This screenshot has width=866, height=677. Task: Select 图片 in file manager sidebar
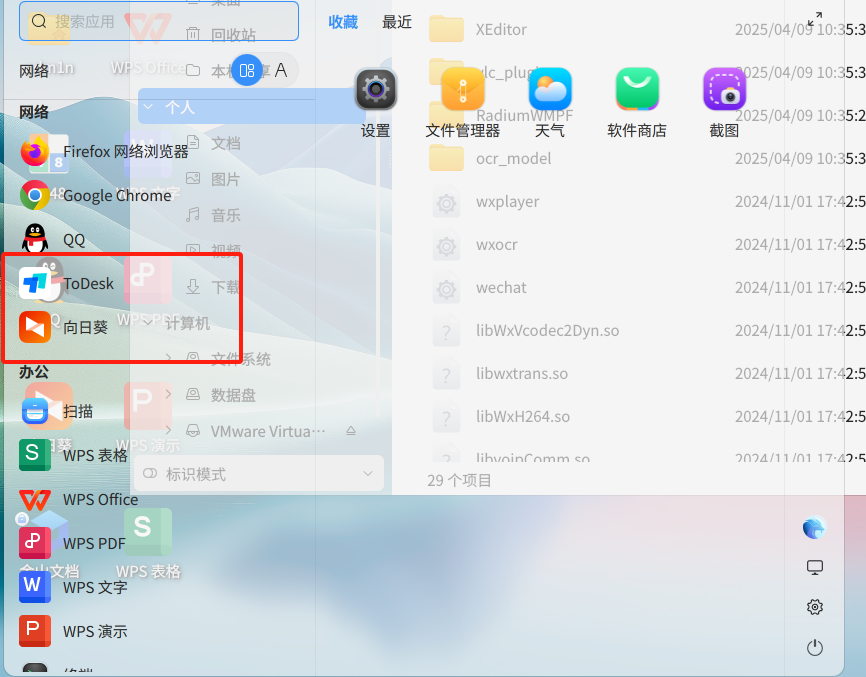point(213,179)
